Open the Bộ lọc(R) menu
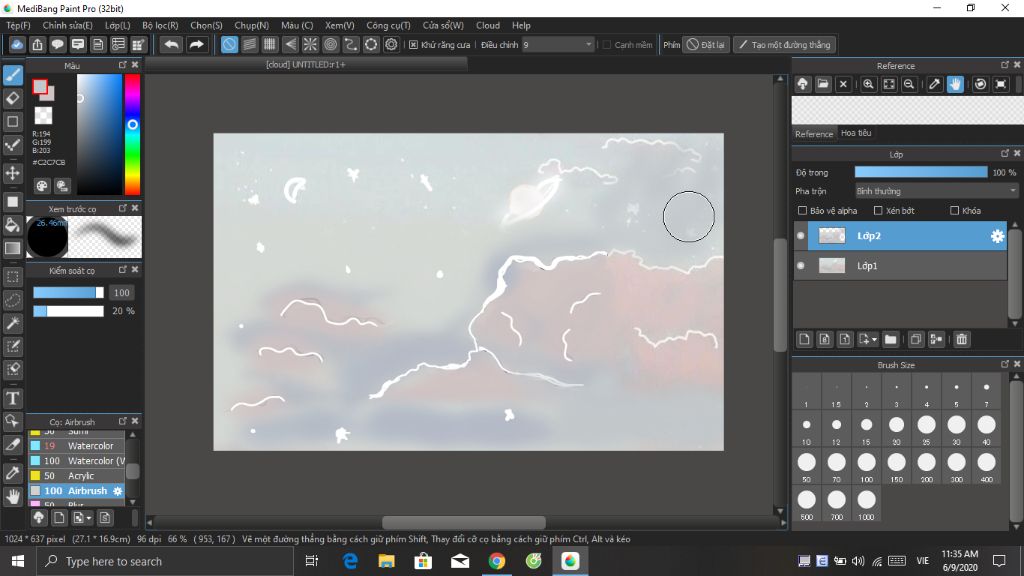This screenshot has height=576, width=1024. [x=160, y=25]
